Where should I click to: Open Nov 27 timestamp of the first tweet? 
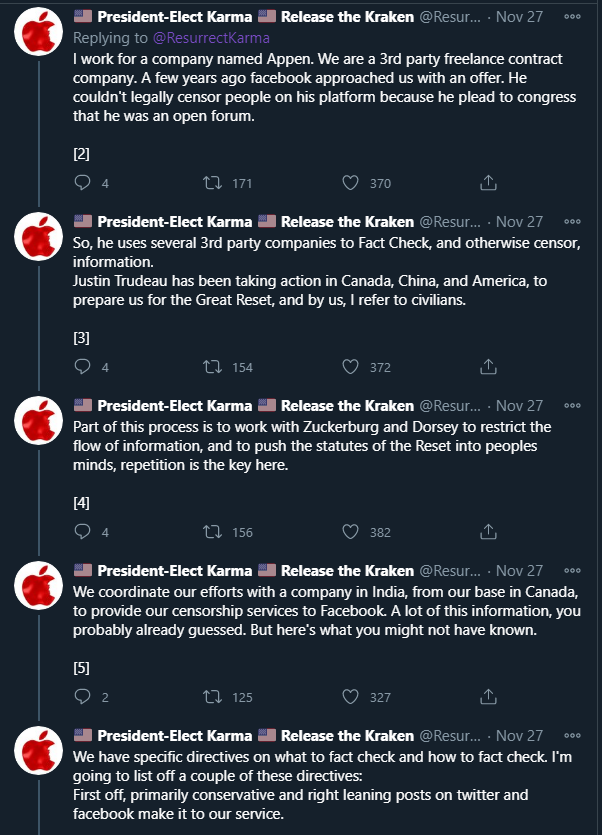tap(519, 17)
